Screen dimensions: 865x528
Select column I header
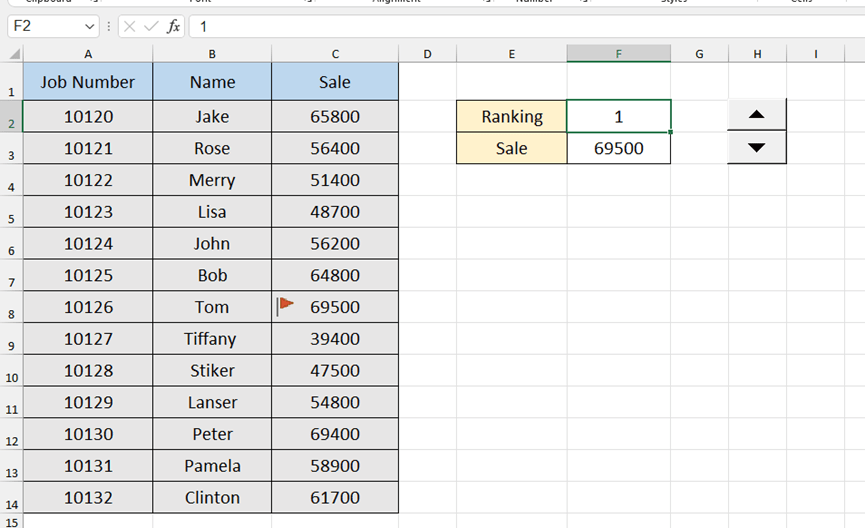tap(815, 54)
